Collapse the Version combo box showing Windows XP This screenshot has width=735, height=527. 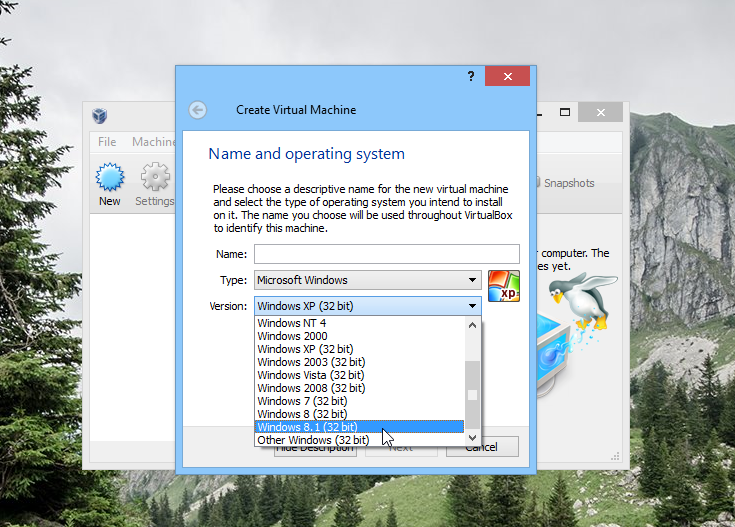368,306
